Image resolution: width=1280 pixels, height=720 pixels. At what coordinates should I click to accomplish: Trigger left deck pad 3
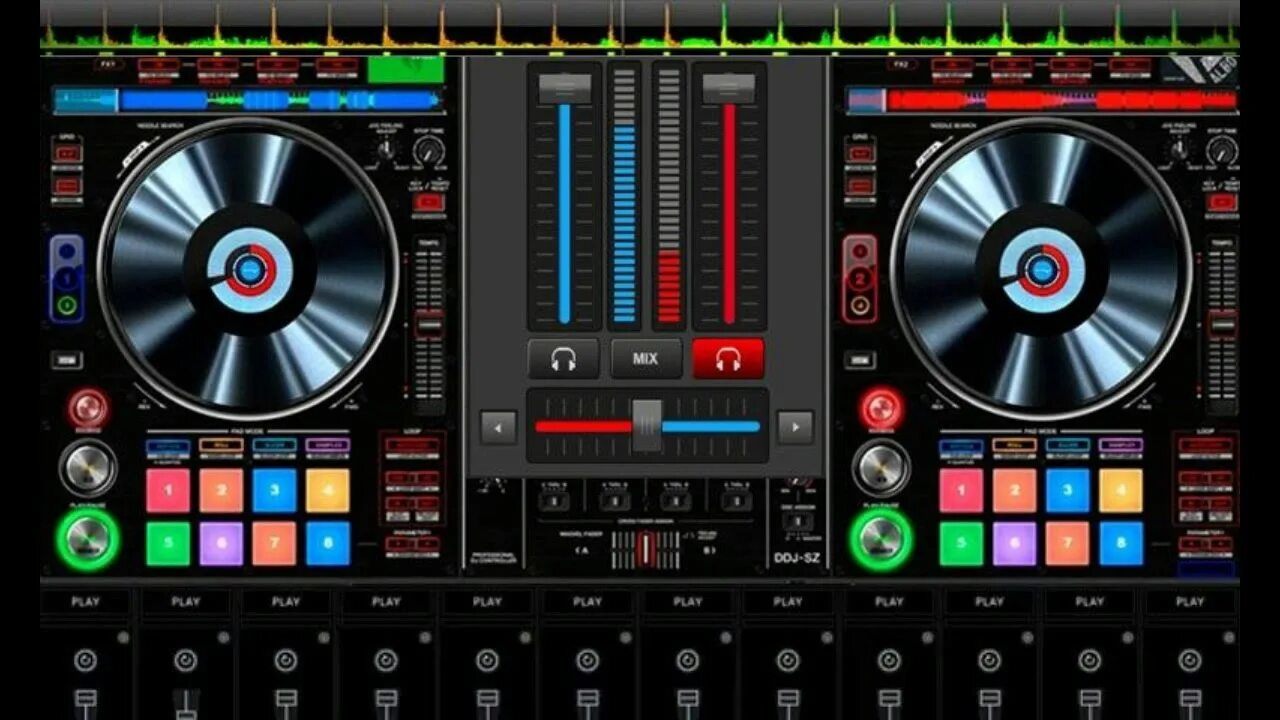point(274,491)
